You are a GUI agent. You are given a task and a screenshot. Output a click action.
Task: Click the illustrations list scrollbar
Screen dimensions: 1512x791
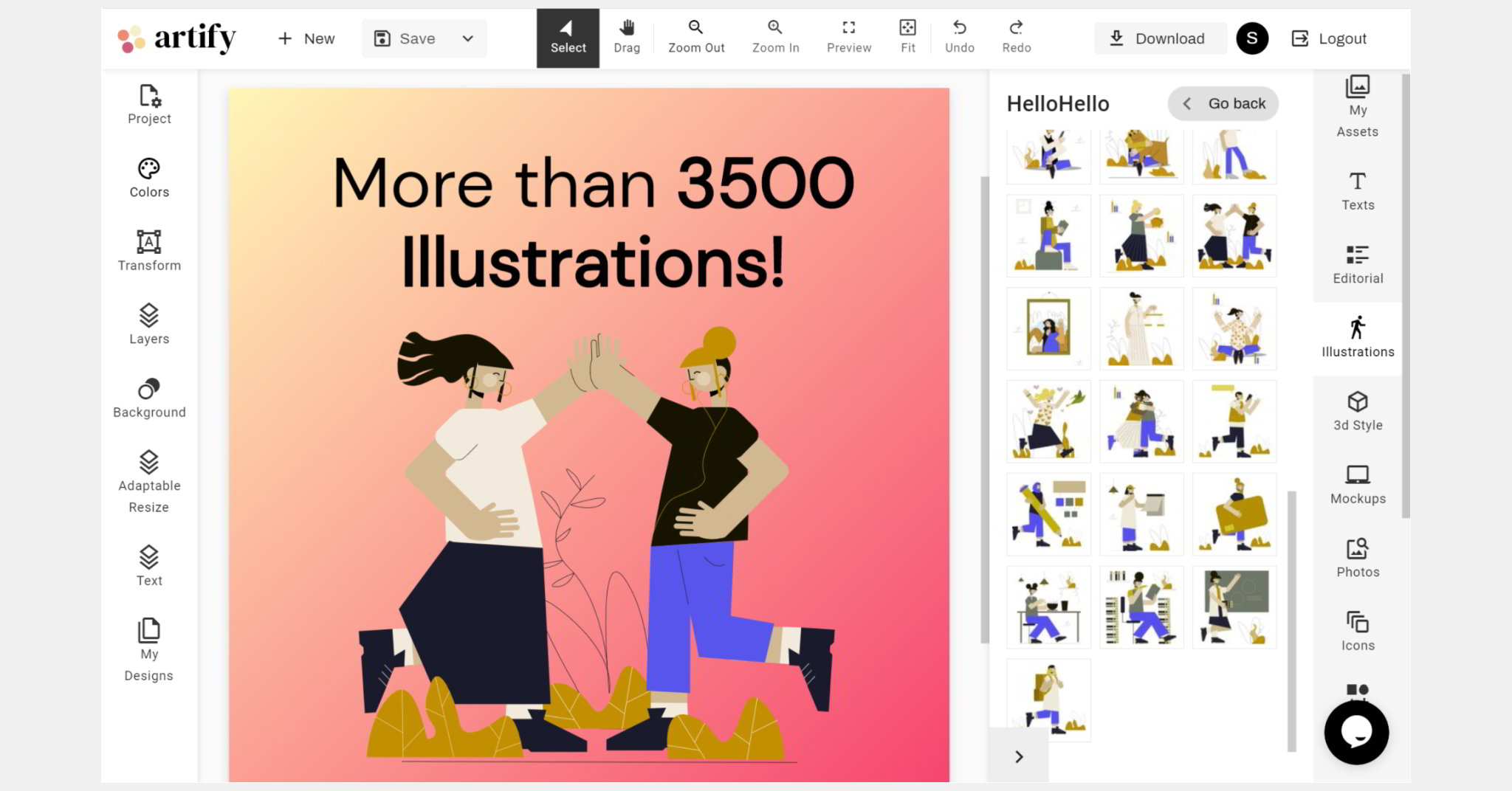point(1291,621)
